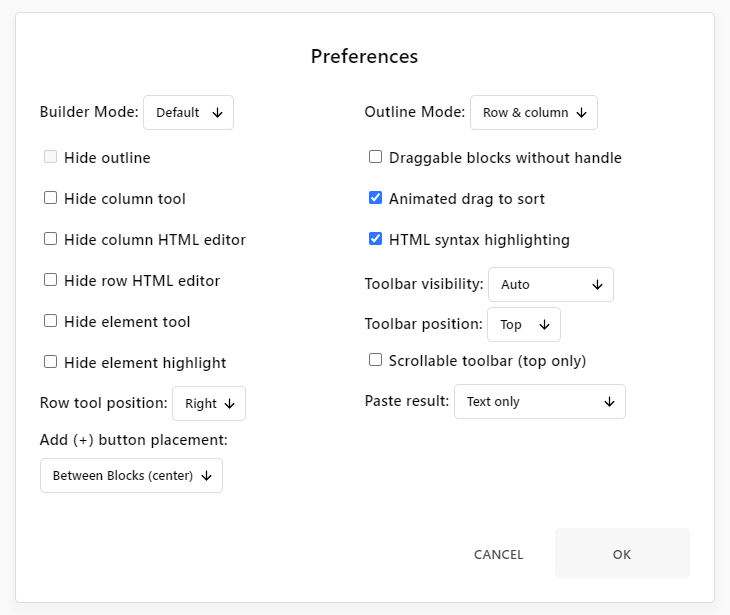Open the Add button placement dropdown

tap(131, 475)
